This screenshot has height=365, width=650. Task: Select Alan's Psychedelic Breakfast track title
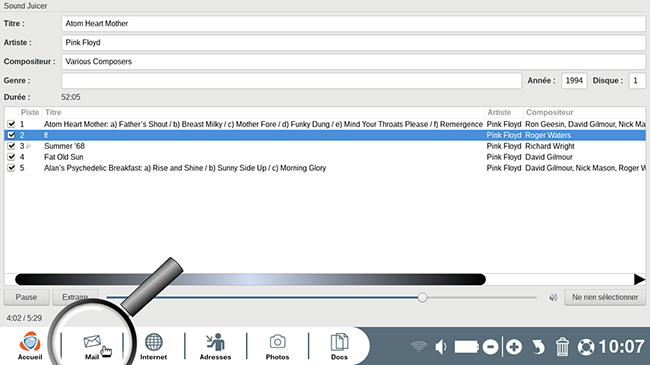coord(185,168)
